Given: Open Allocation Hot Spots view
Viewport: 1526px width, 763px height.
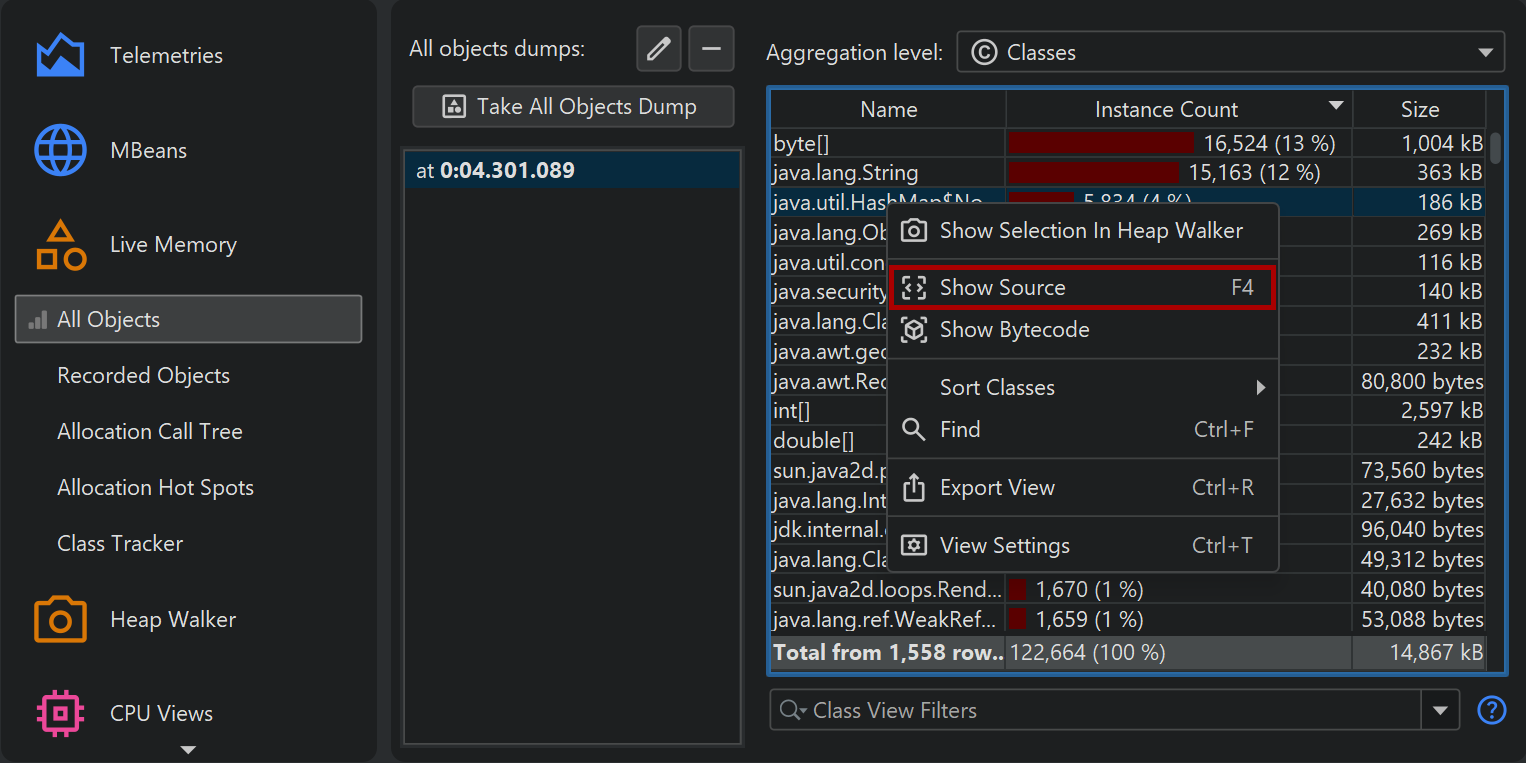Looking at the screenshot, I should [155, 488].
